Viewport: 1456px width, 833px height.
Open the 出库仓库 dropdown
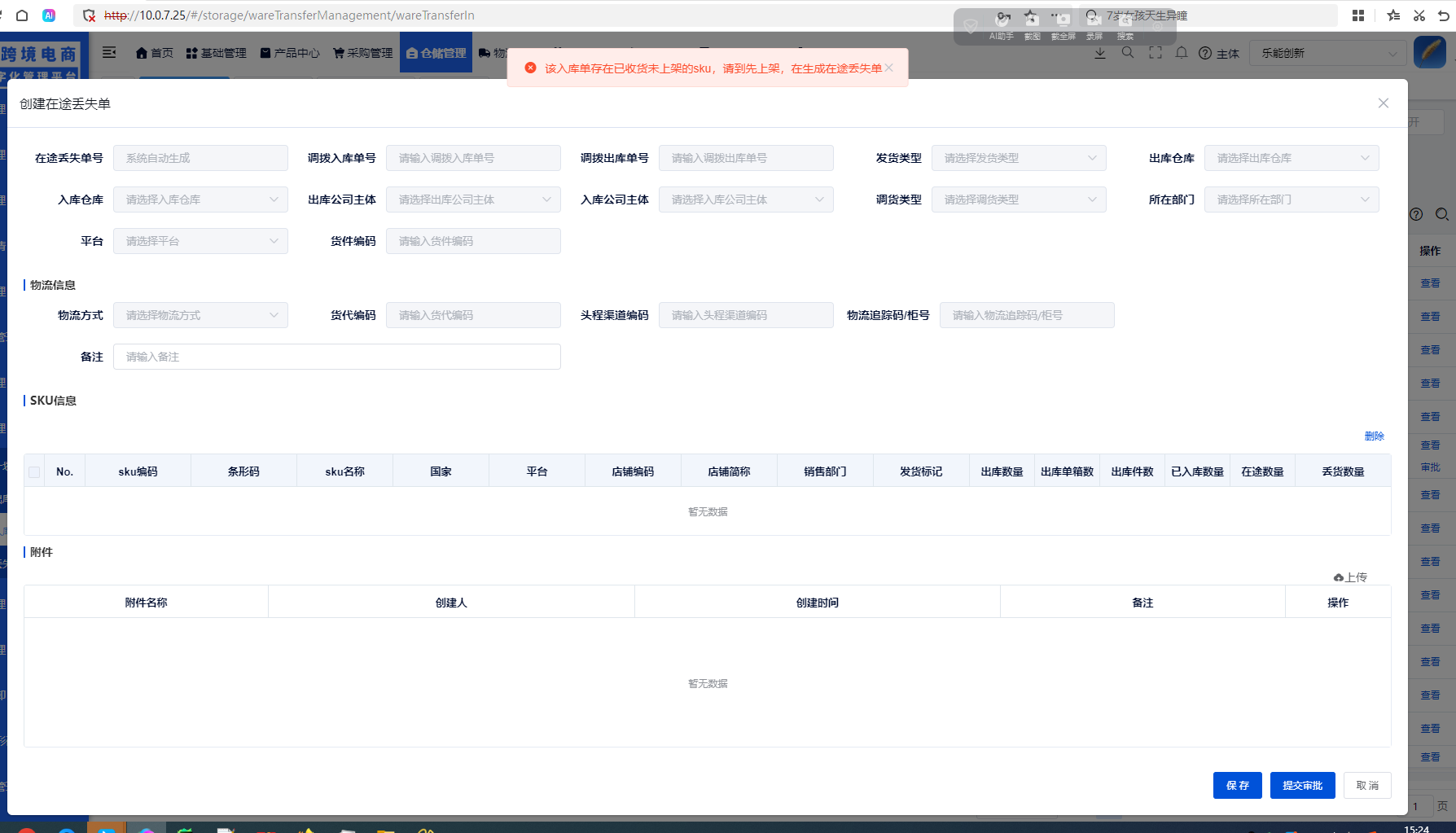point(1291,158)
